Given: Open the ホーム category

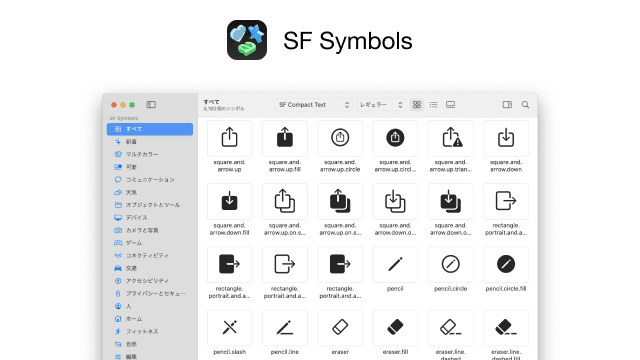Looking at the screenshot, I should [x=150, y=319].
